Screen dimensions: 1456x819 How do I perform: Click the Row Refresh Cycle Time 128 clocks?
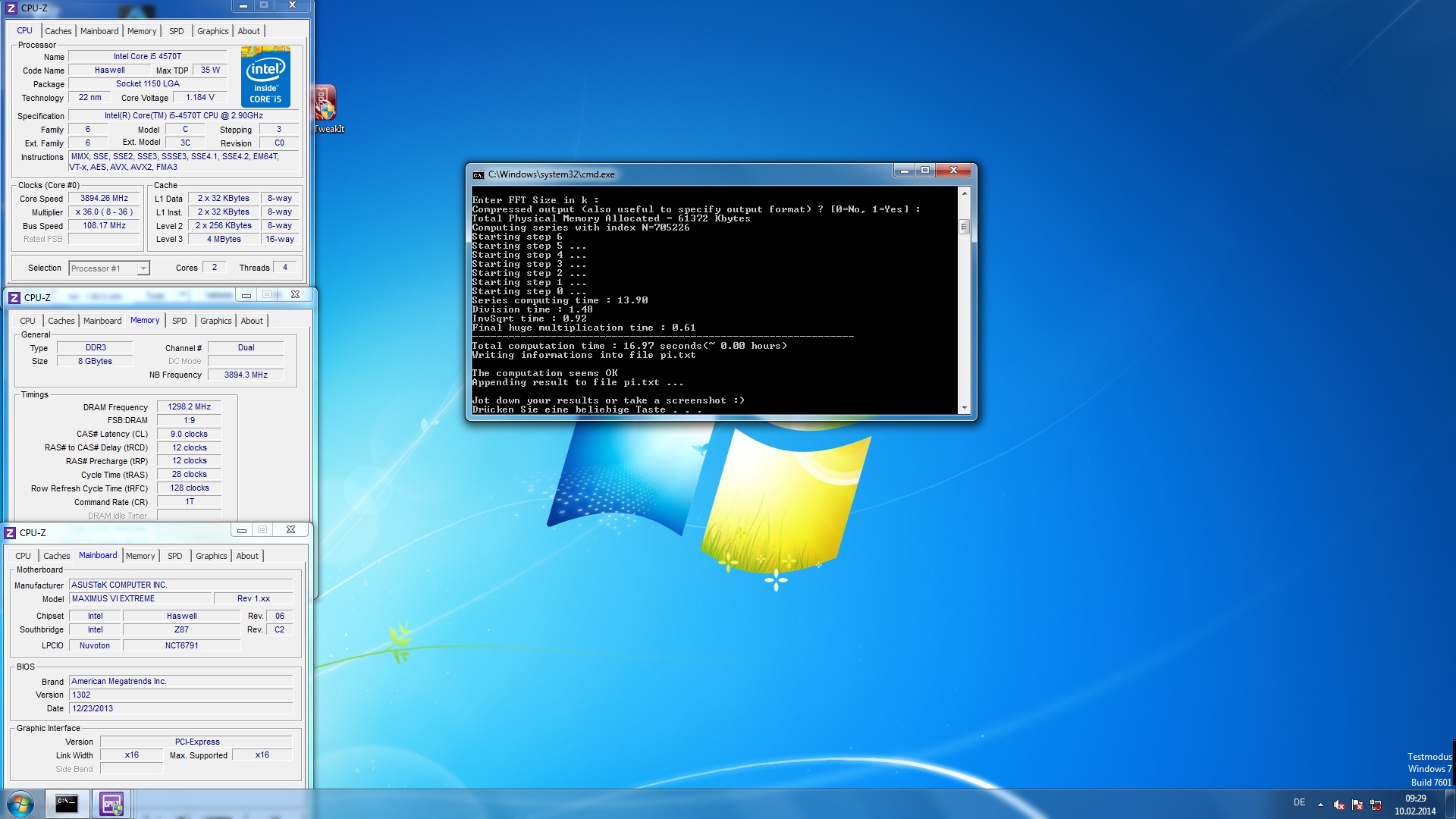(x=189, y=488)
